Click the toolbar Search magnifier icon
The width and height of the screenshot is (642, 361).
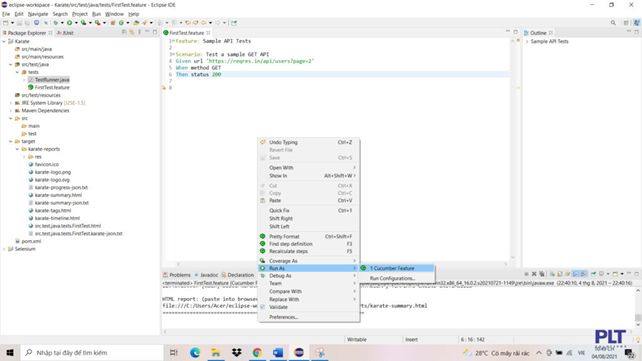click(613, 23)
